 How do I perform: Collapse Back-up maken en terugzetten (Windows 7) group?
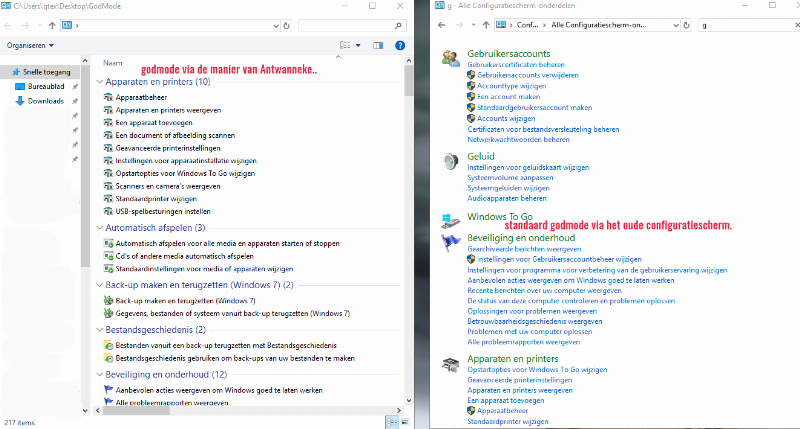pyautogui.click(x=99, y=285)
